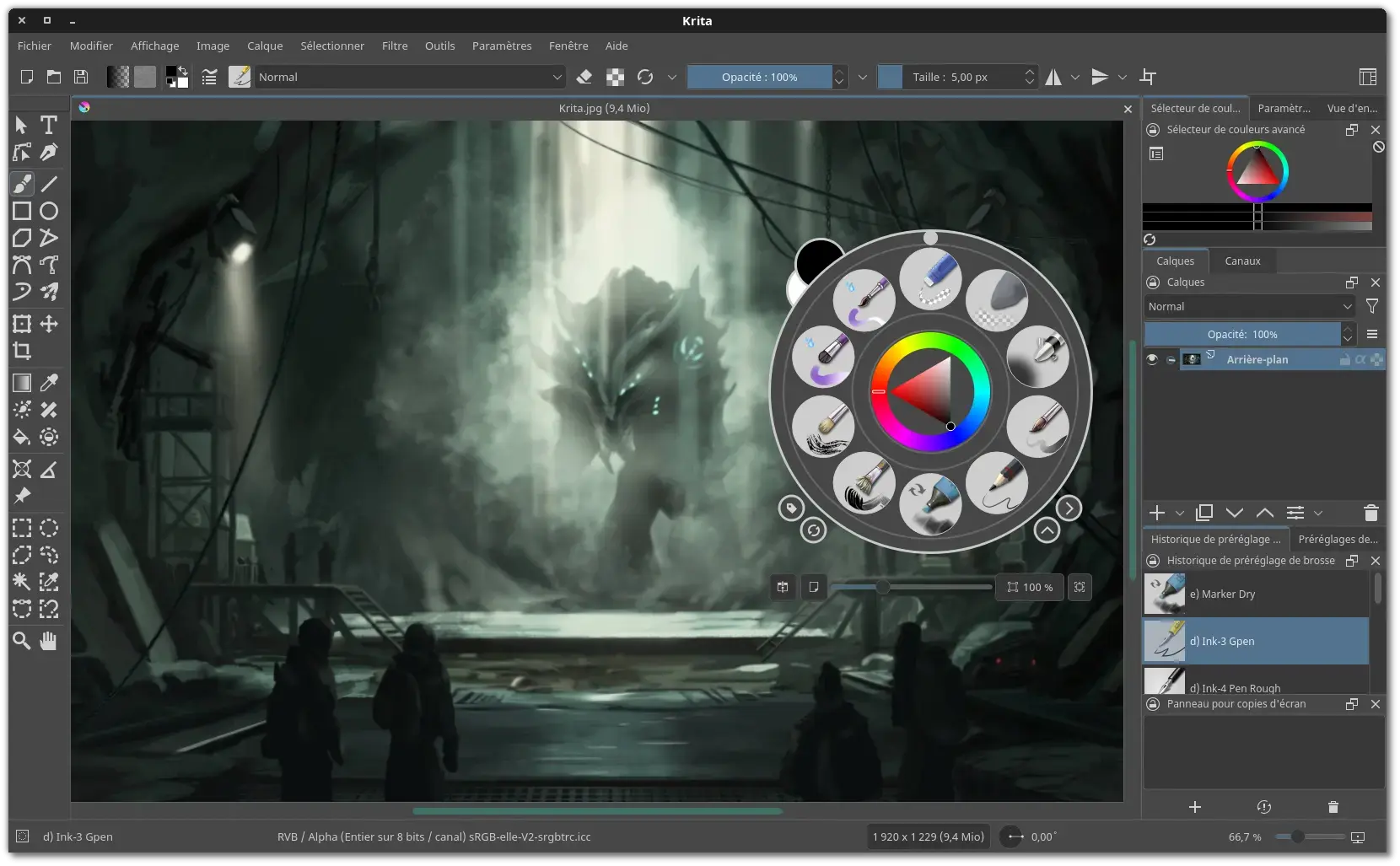Select the Text tool in toolbox
This screenshot has height=866, width=1400.
[49, 125]
